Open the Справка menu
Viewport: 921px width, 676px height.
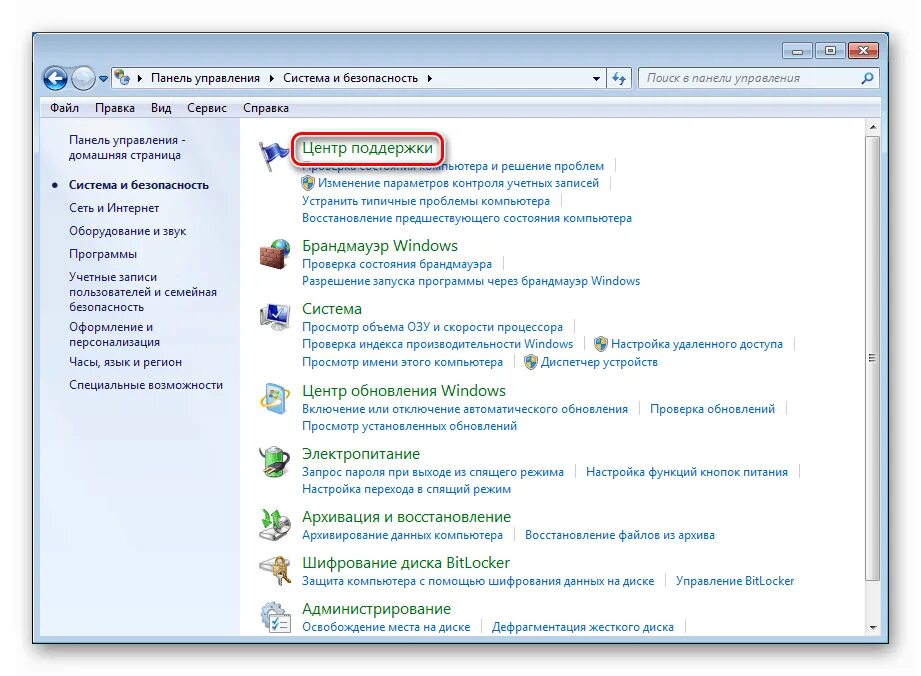266,108
